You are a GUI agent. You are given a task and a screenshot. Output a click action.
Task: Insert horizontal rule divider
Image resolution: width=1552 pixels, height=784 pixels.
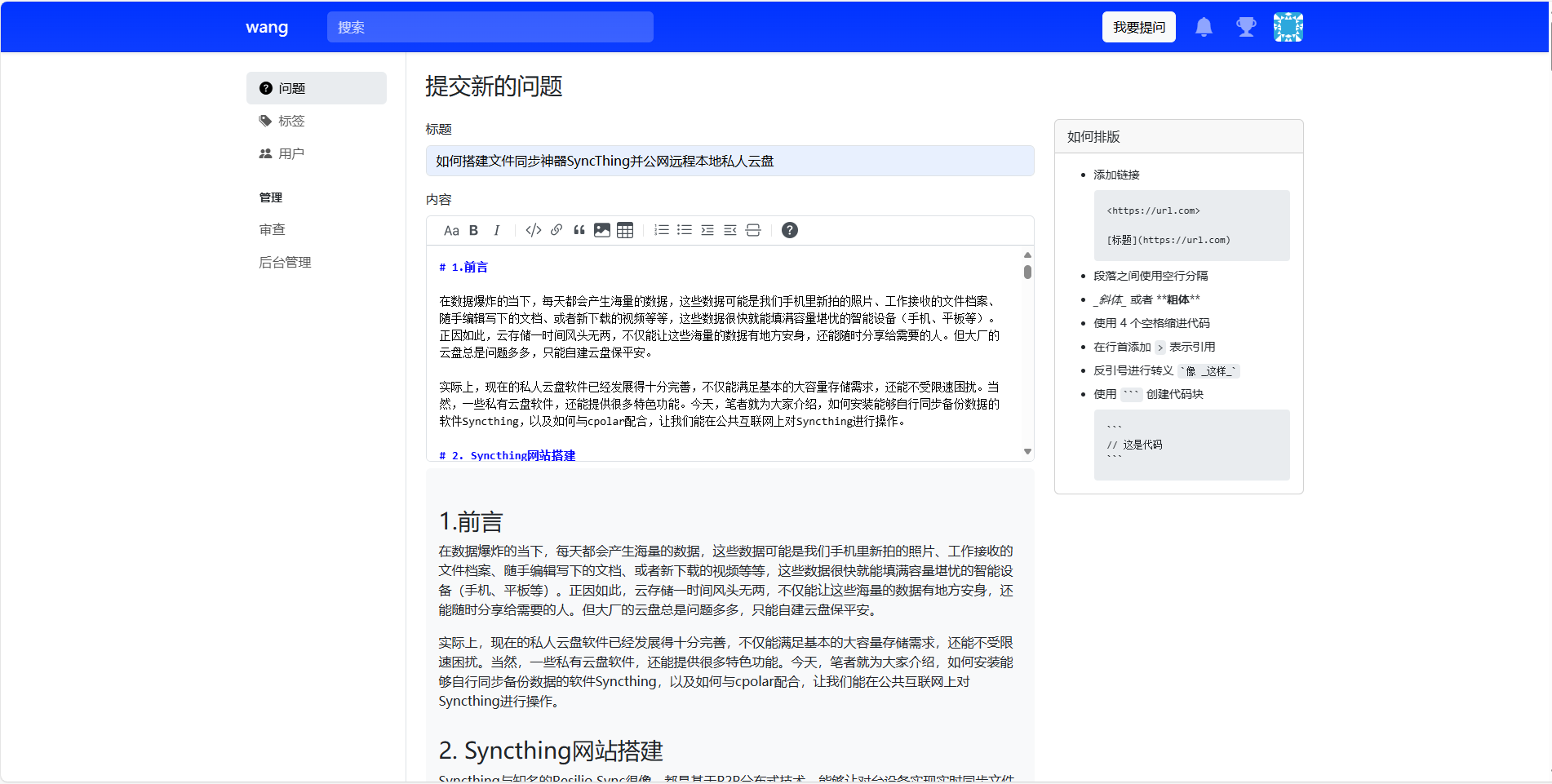pyautogui.click(x=753, y=230)
